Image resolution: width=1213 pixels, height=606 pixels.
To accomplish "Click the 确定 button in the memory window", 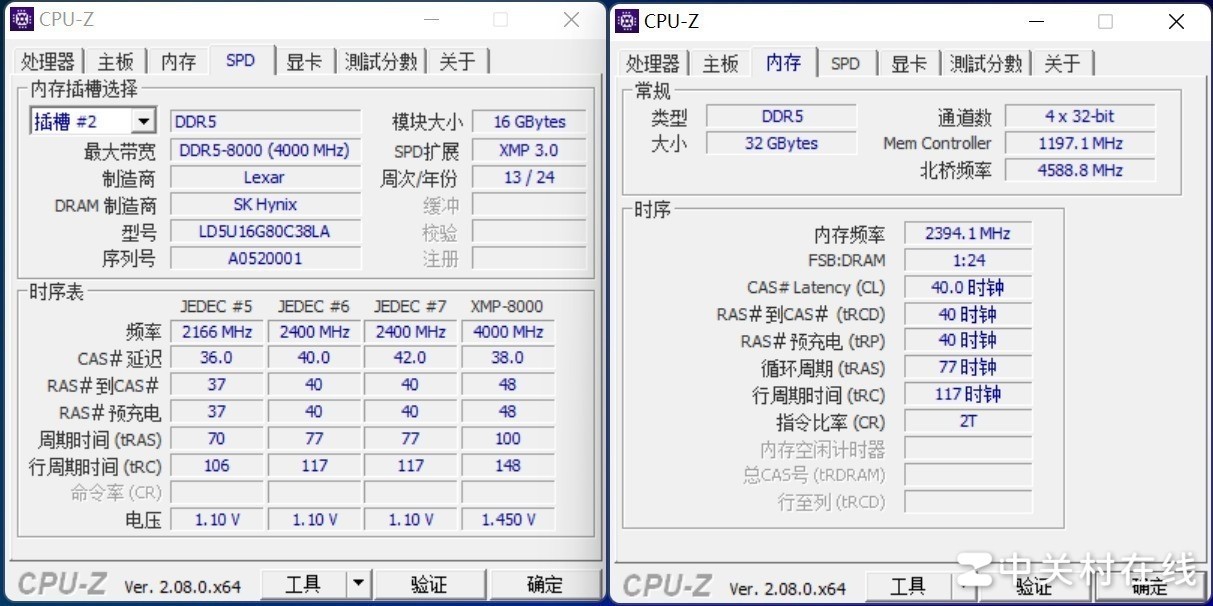I will 1148,587.
